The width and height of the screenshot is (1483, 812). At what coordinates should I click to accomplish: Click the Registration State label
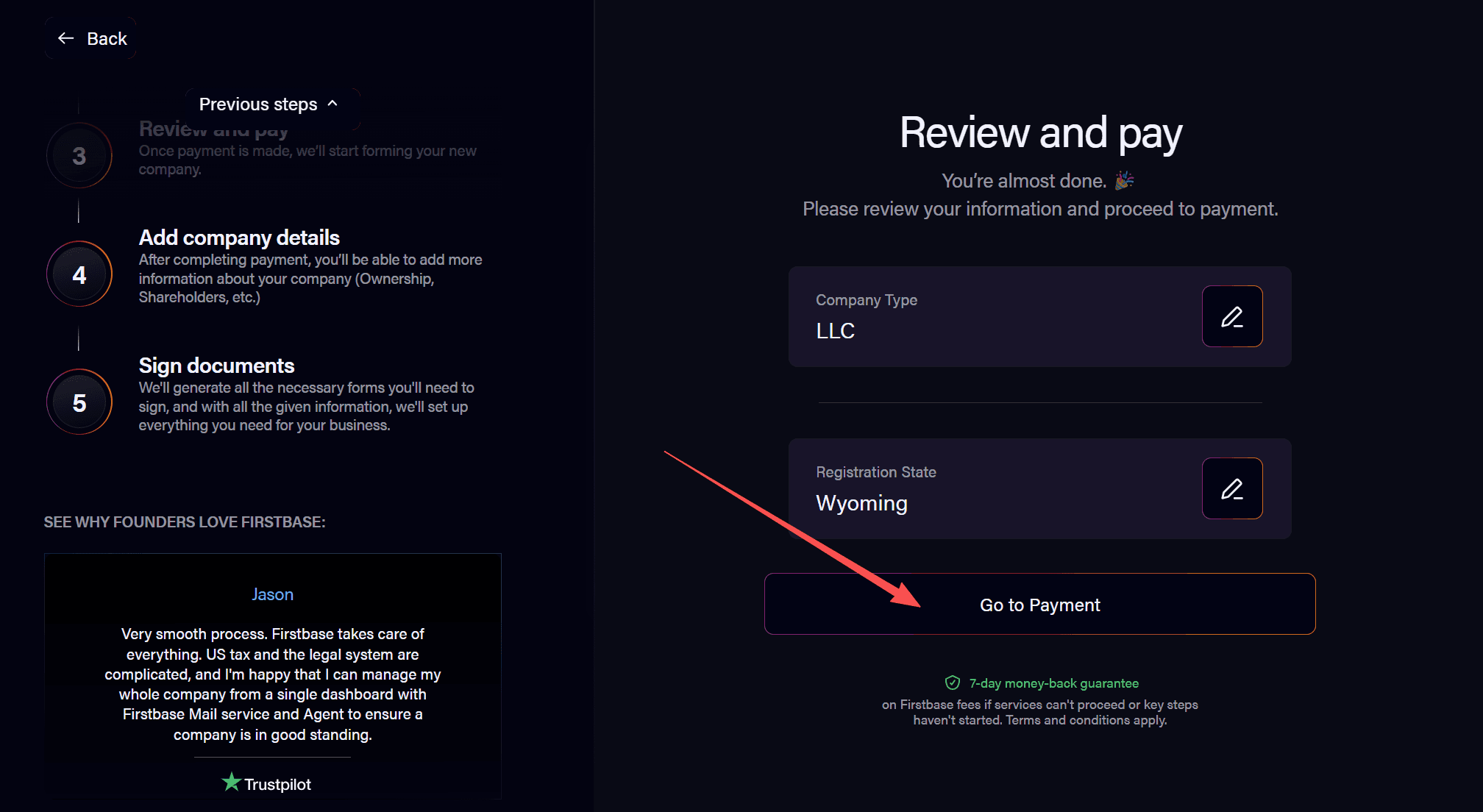coord(876,472)
